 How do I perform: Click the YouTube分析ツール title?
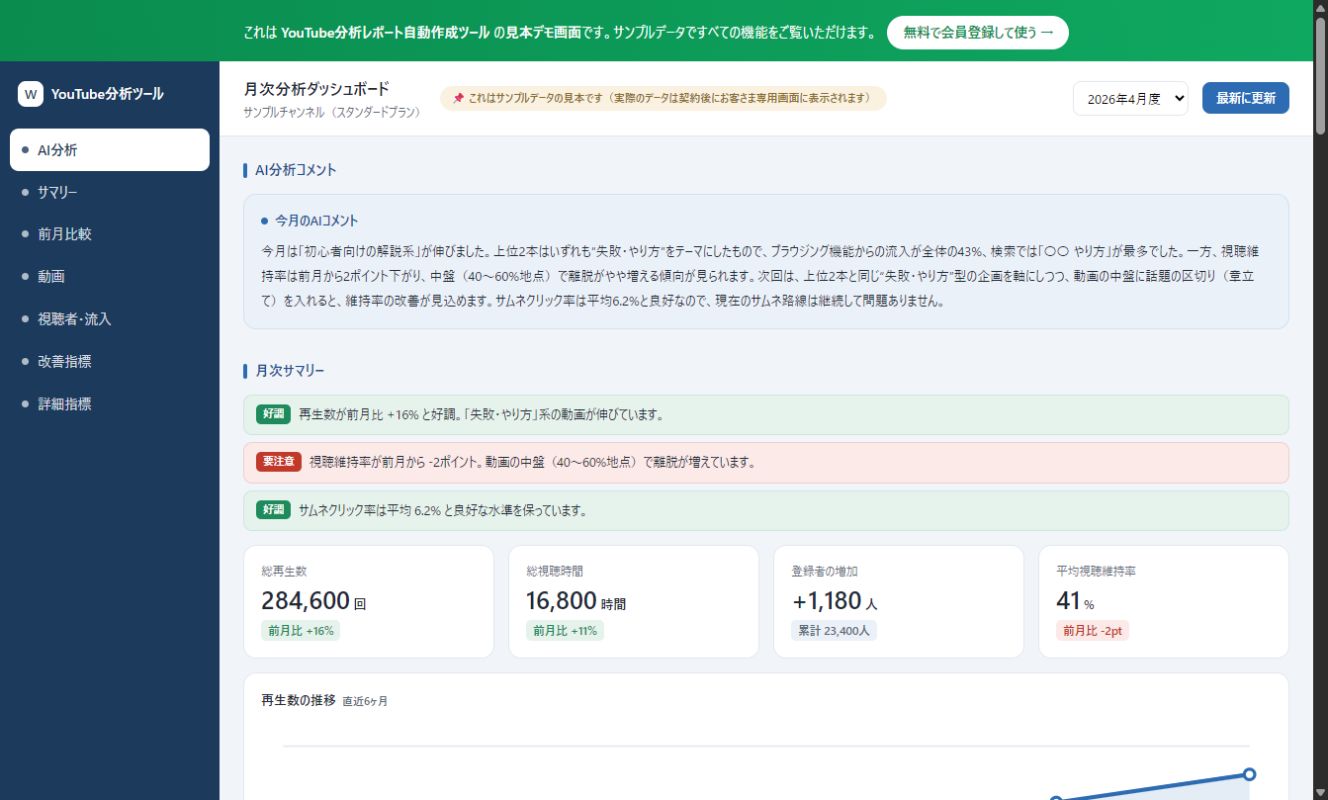pos(107,94)
